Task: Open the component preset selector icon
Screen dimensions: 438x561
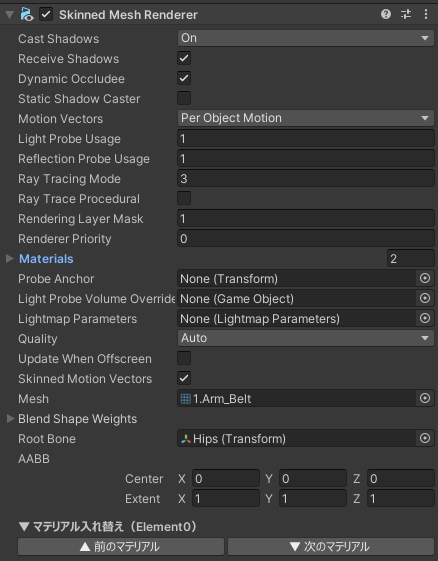Action: pos(406,14)
